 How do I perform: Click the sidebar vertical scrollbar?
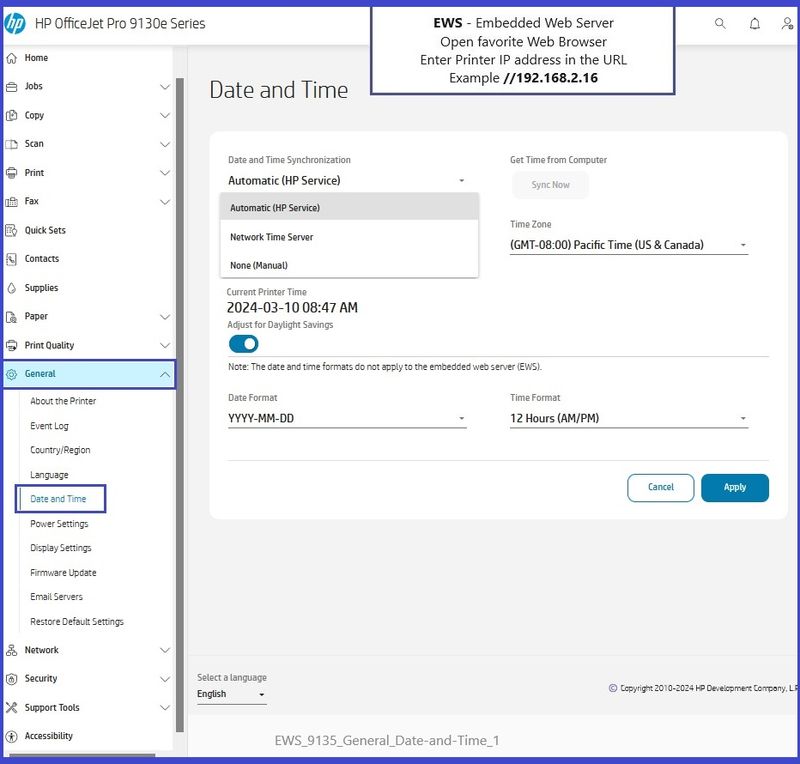click(x=180, y=406)
